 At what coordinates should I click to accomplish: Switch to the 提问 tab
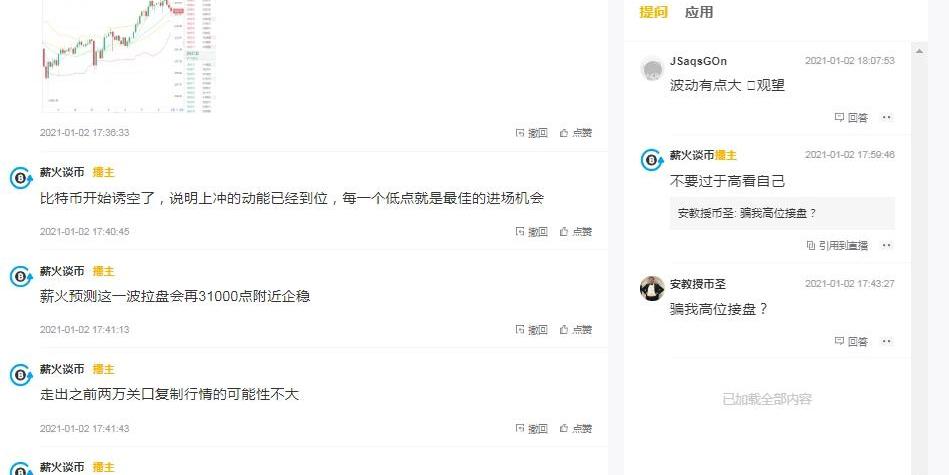[653, 13]
